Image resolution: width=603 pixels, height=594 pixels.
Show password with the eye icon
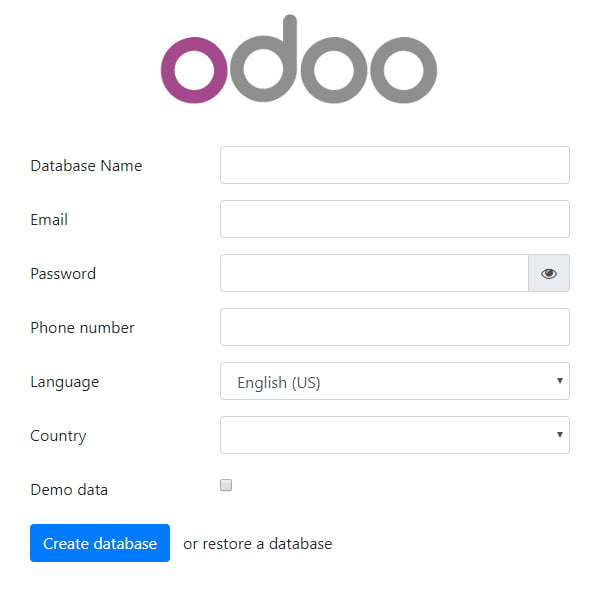click(549, 273)
